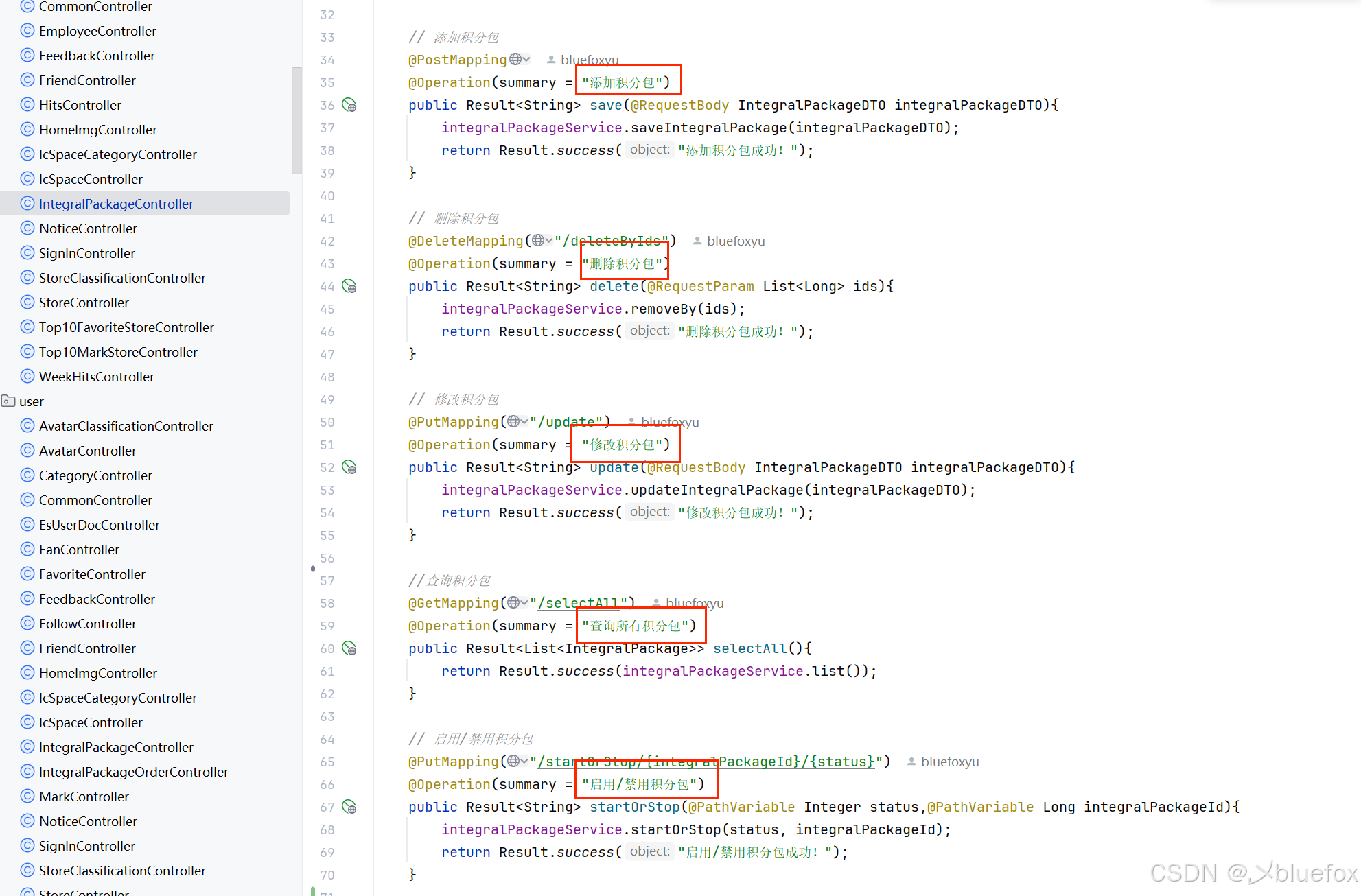Image resolution: width=1361 pixels, height=896 pixels.
Task: Click endpoint gutter icon on line 36
Action: (349, 105)
